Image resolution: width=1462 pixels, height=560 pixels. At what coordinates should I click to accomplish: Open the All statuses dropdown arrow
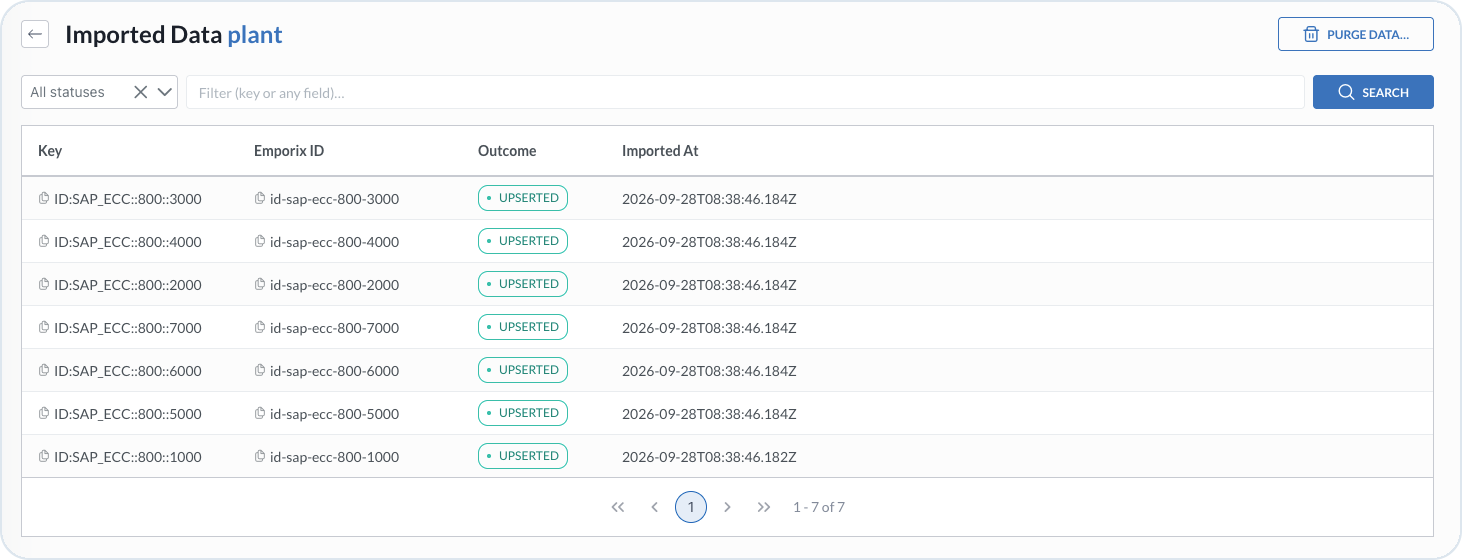point(165,92)
